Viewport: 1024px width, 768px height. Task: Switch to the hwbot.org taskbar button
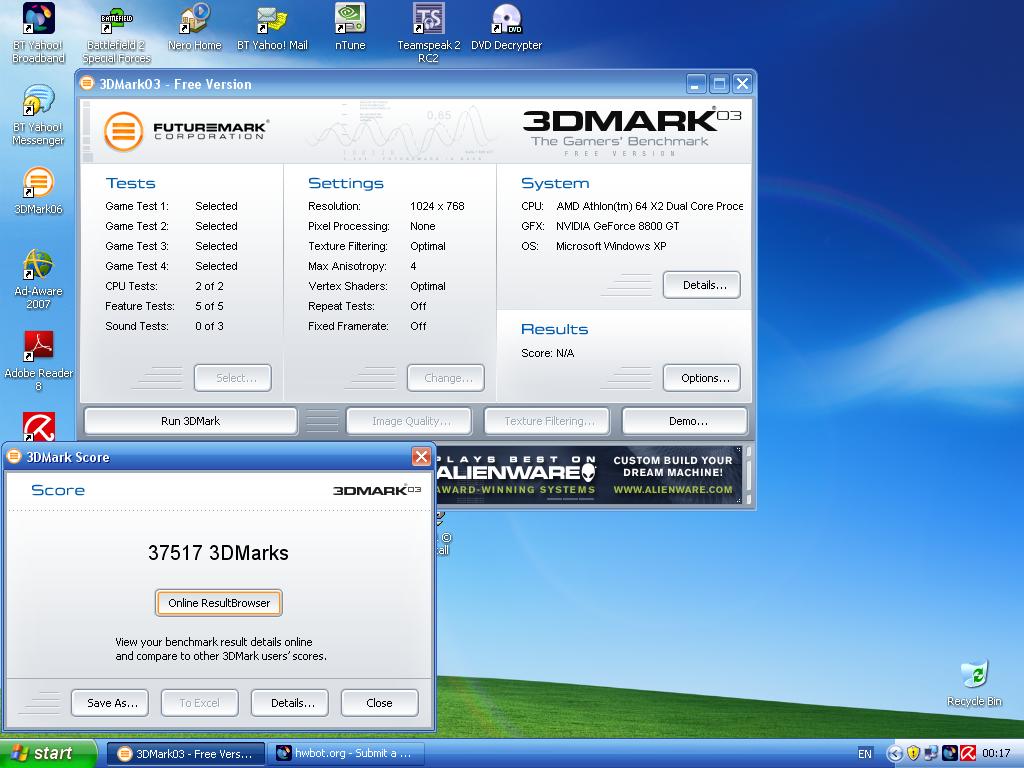click(x=347, y=754)
